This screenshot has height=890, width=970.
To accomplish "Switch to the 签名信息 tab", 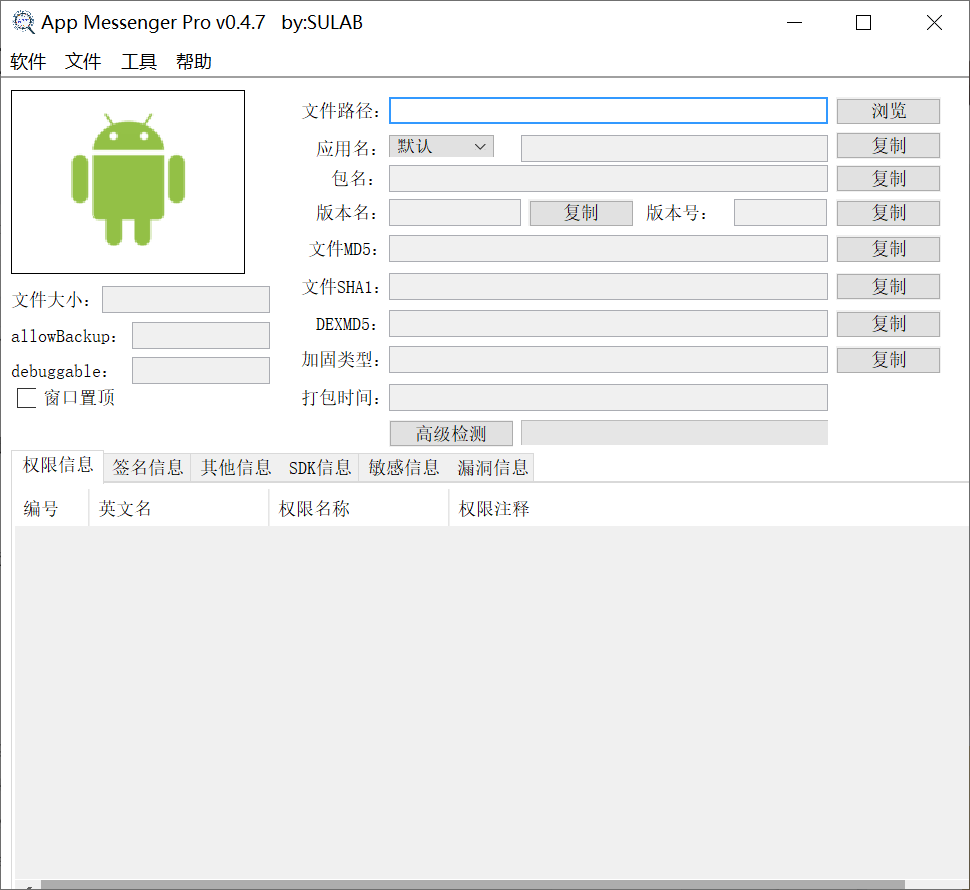I will click(x=146, y=466).
